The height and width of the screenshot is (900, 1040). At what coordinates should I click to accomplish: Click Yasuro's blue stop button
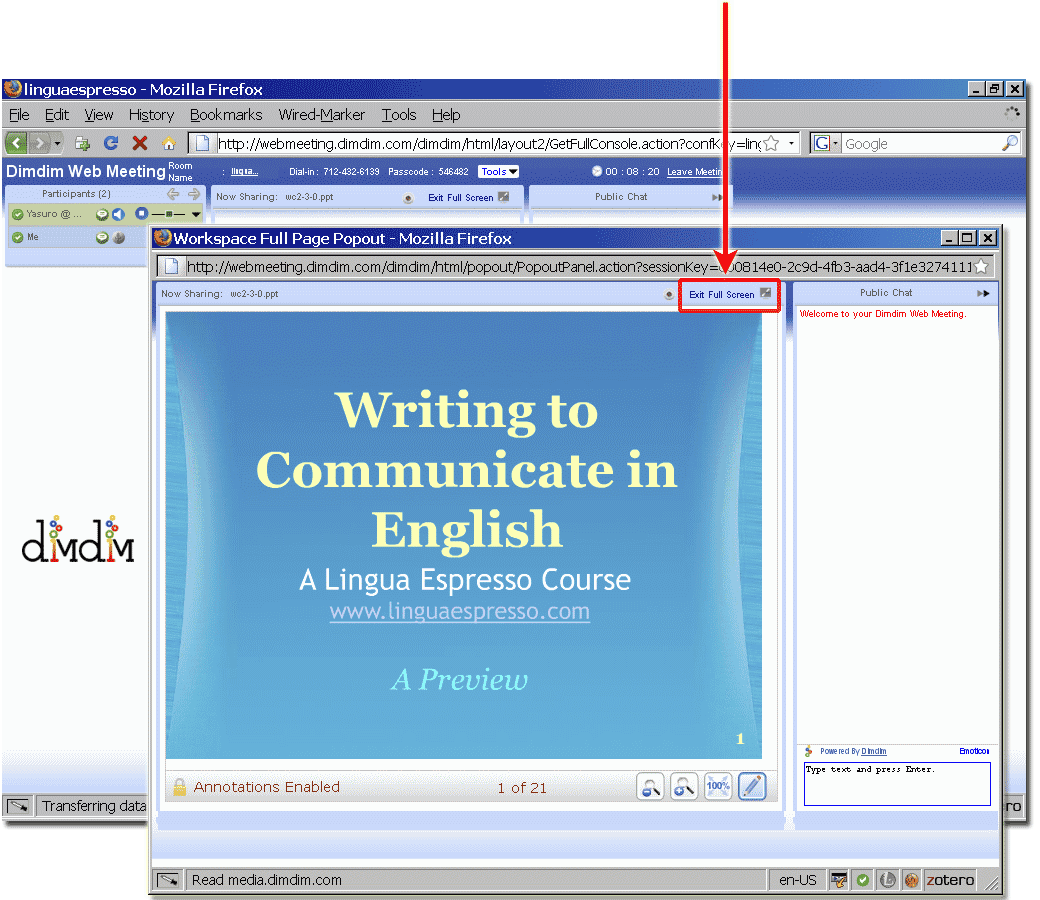click(141, 214)
